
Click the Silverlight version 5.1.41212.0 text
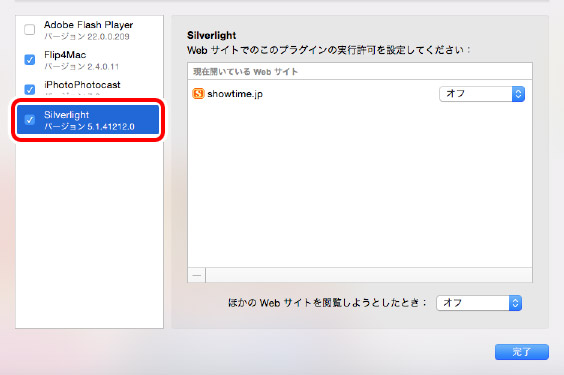pos(89,126)
